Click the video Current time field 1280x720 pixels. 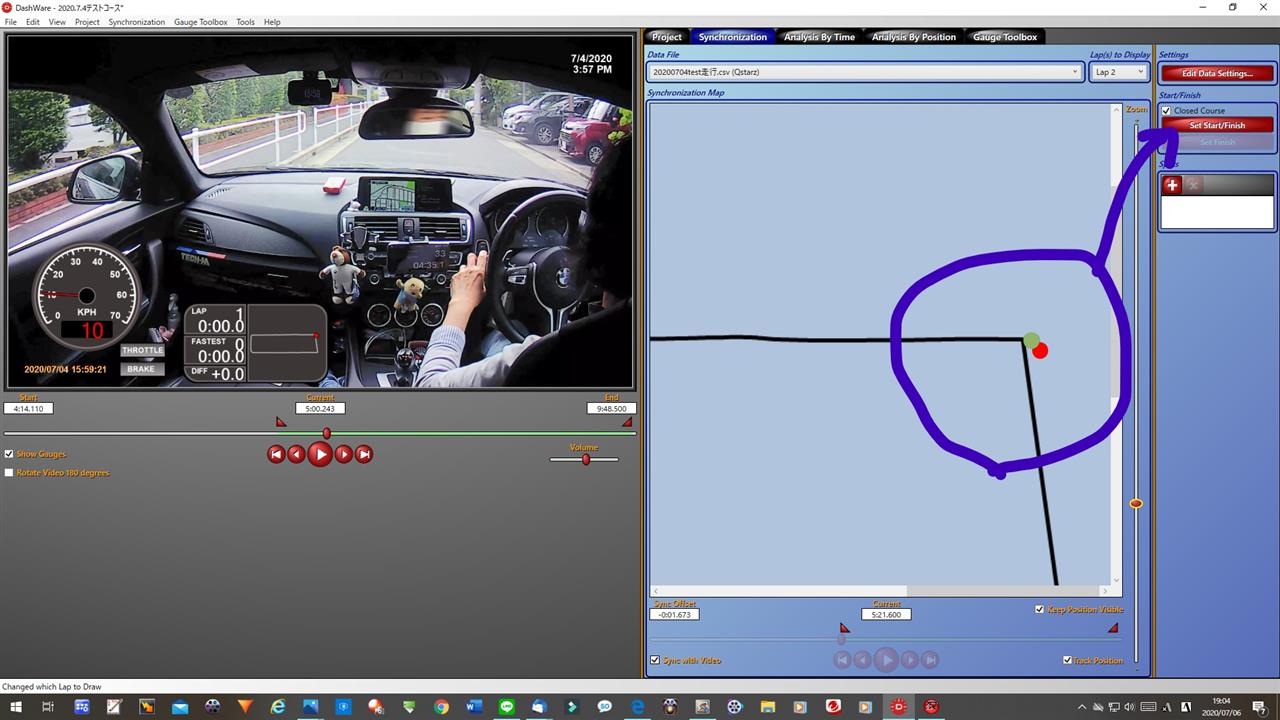point(320,409)
